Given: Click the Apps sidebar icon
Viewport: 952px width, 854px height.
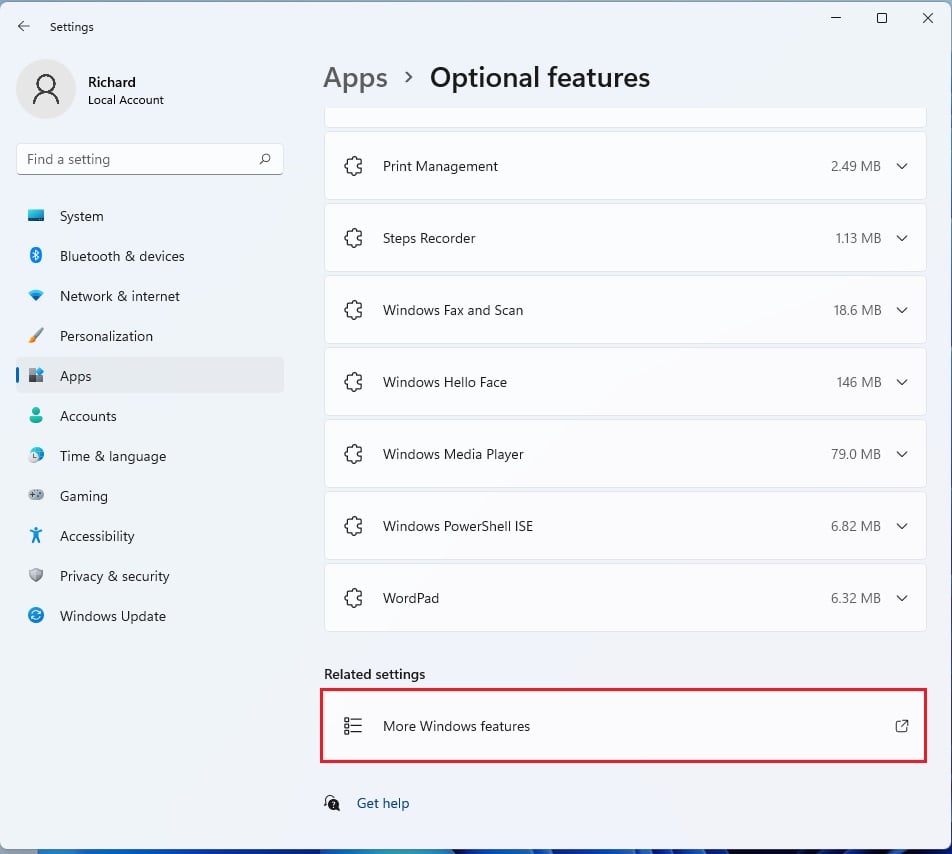Looking at the screenshot, I should (x=36, y=375).
